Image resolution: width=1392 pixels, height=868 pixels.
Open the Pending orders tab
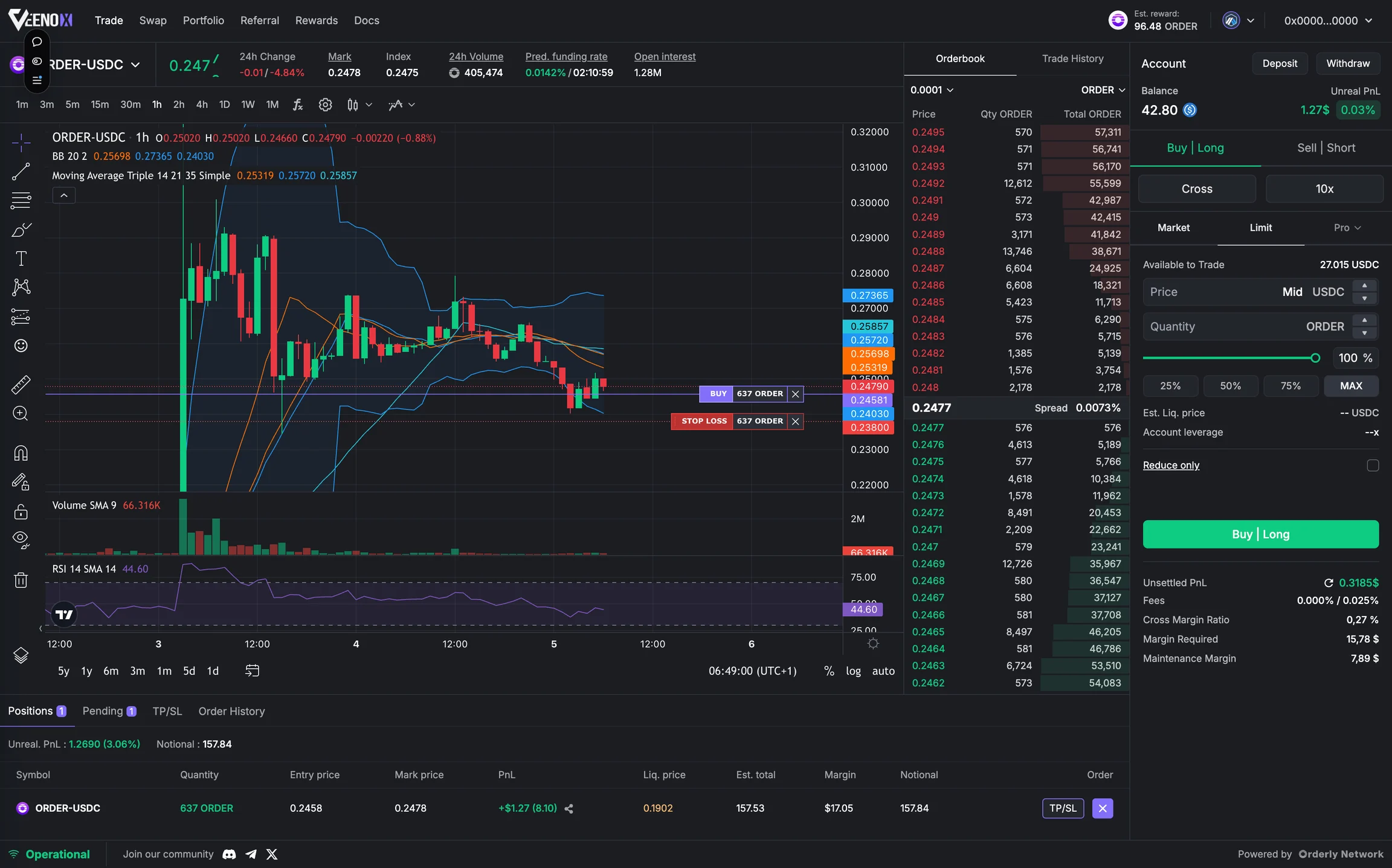109,711
